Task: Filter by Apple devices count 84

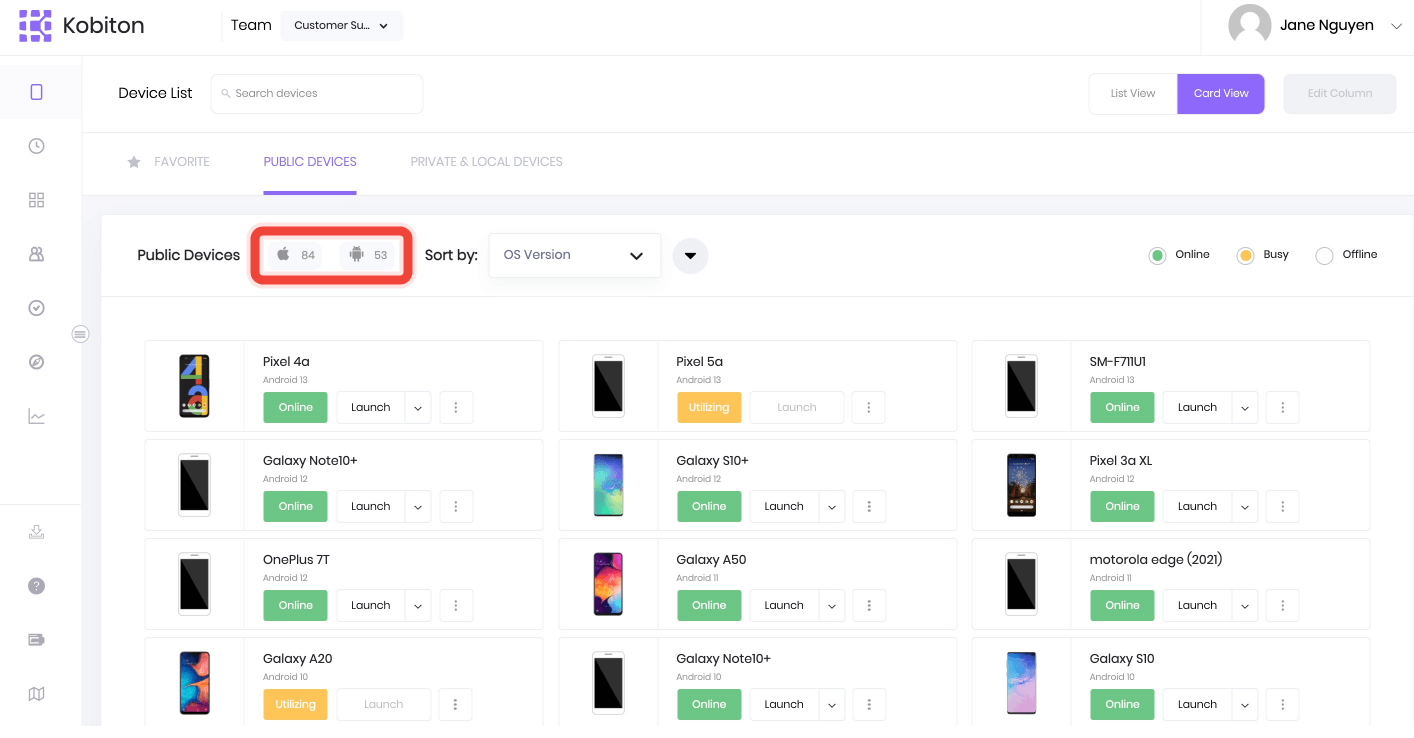Action: tap(295, 255)
